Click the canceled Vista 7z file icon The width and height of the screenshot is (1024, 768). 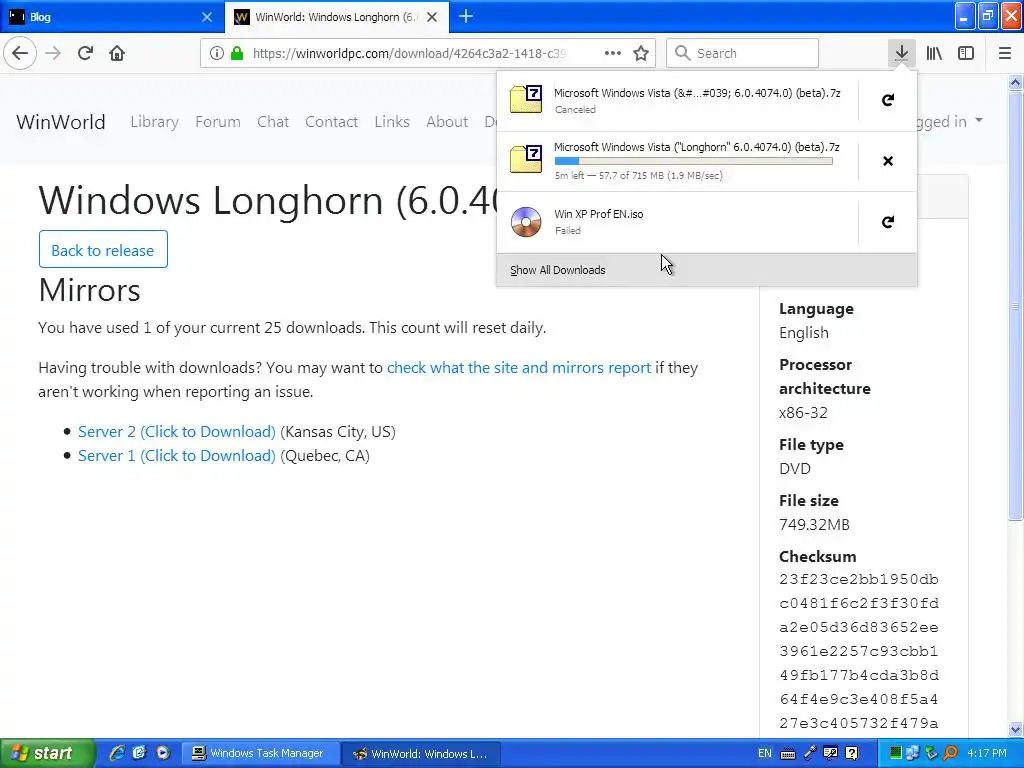[x=526, y=100]
